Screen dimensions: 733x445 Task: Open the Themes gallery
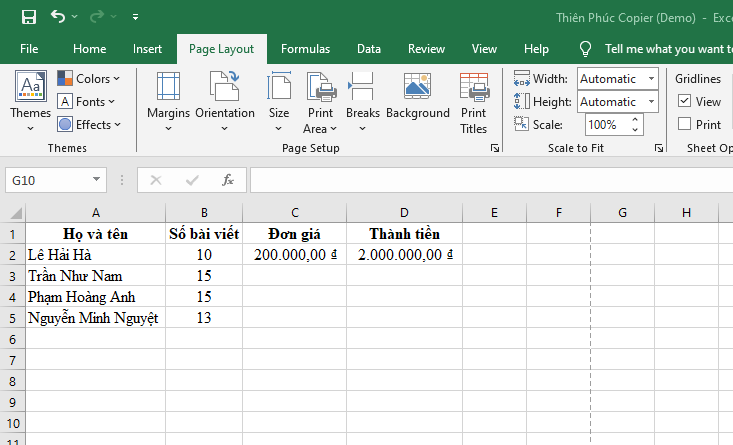(30, 101)
